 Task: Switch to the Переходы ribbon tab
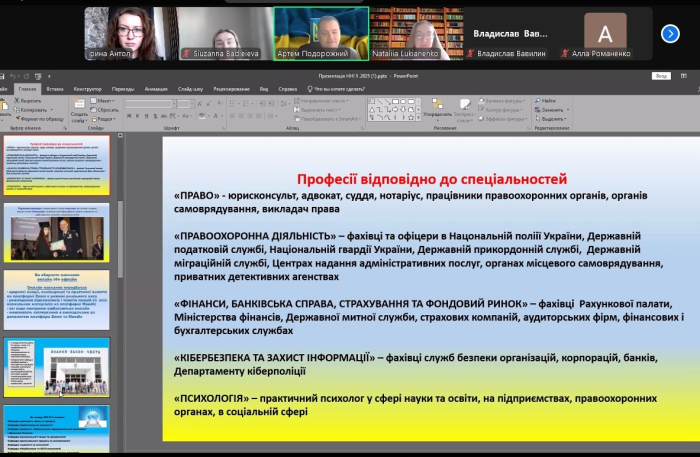[x=123, y=89]
